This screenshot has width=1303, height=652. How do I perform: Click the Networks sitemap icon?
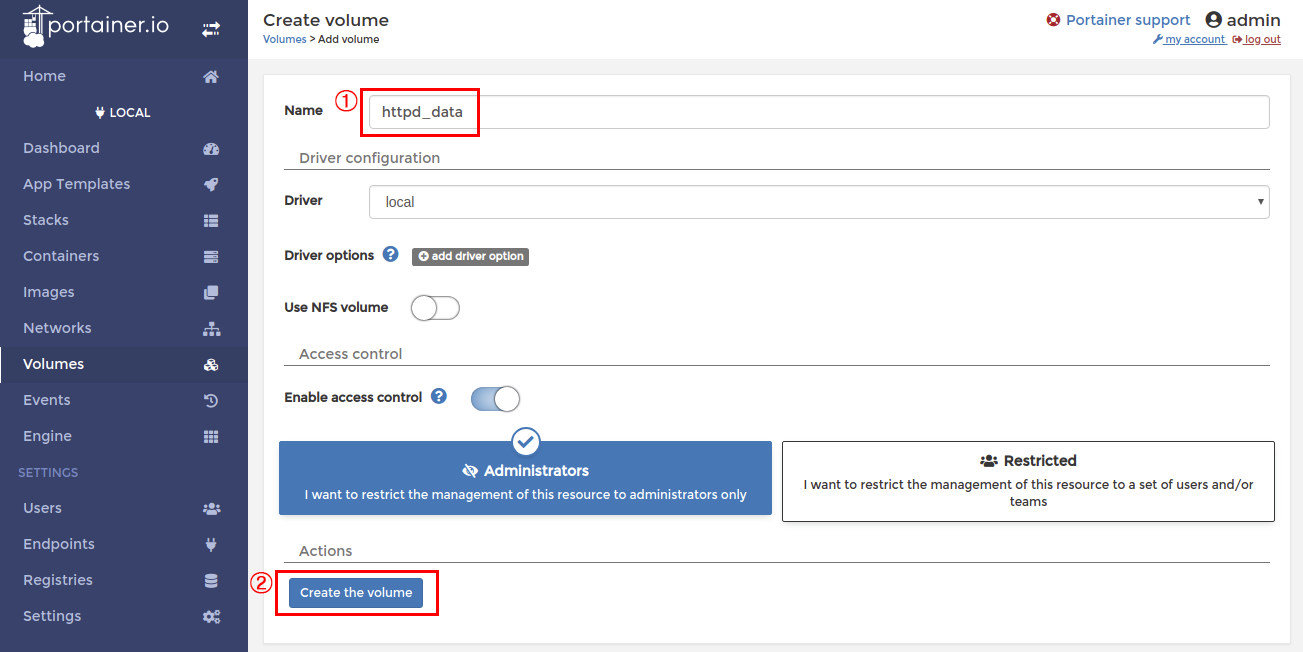[x=211, y=329]
